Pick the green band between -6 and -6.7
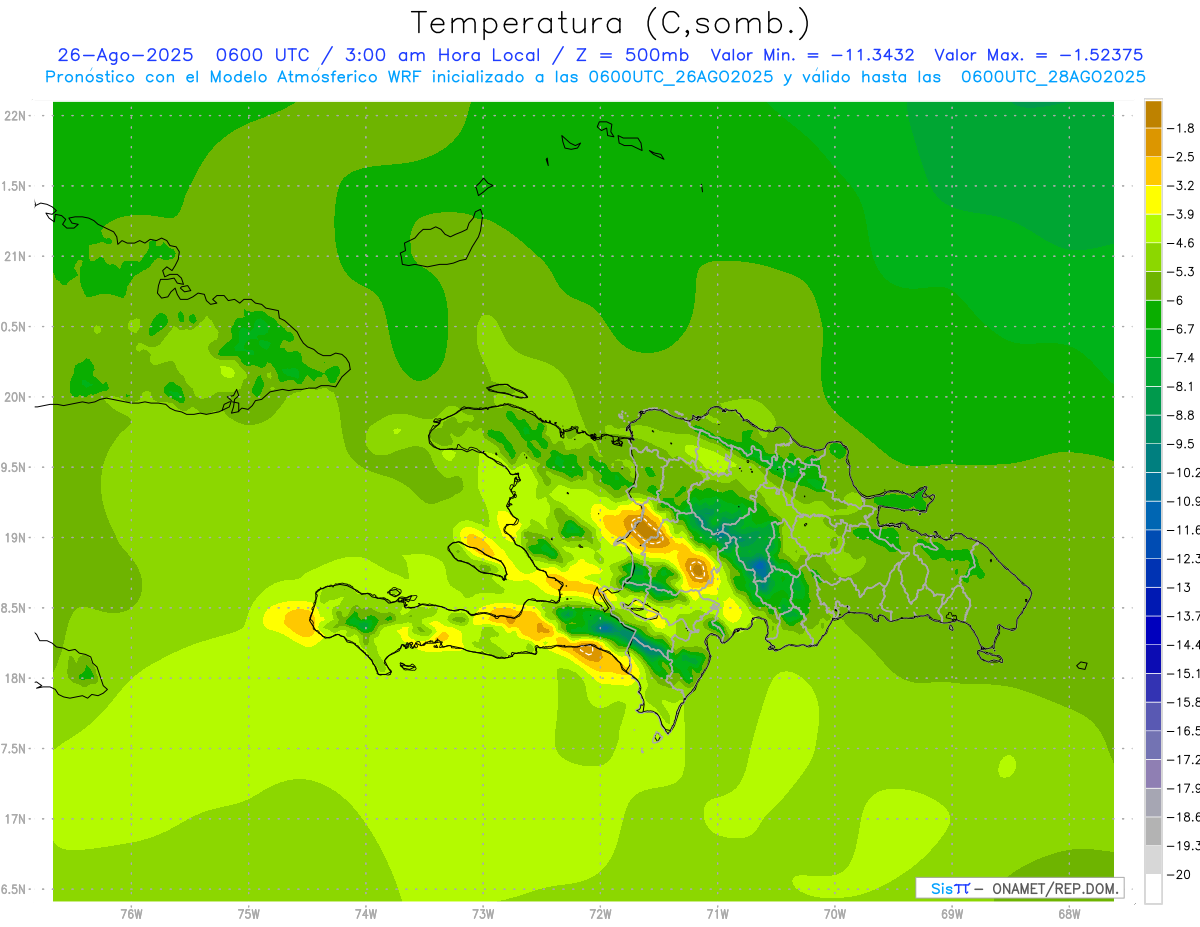1200x927 pixels. pos(1153,315)
